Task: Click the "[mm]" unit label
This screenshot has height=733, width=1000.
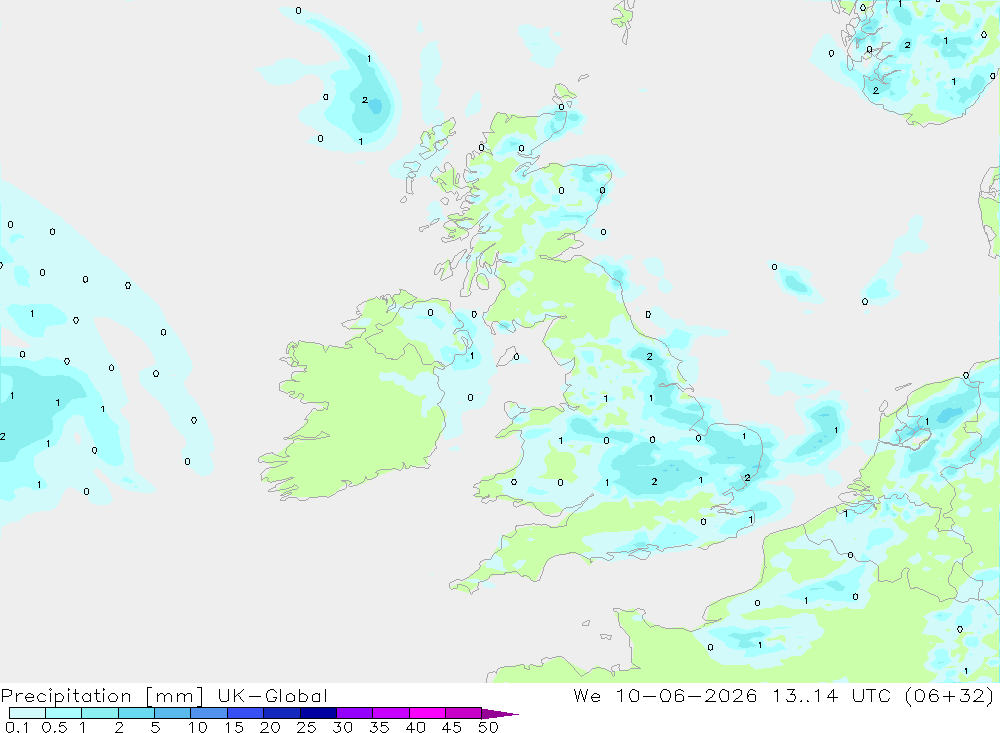Action: pos(174,696)
